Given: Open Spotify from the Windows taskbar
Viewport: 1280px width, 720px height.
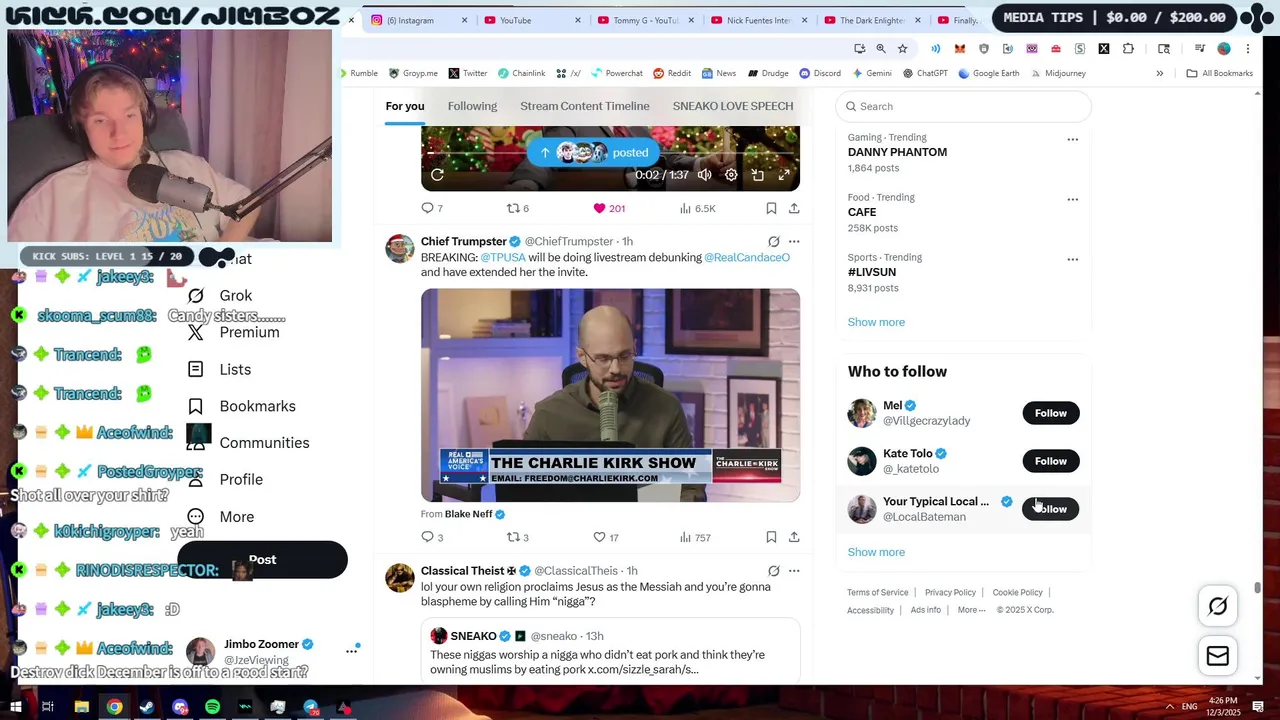Looking at the screenshot, I should [x=212, y=707].
